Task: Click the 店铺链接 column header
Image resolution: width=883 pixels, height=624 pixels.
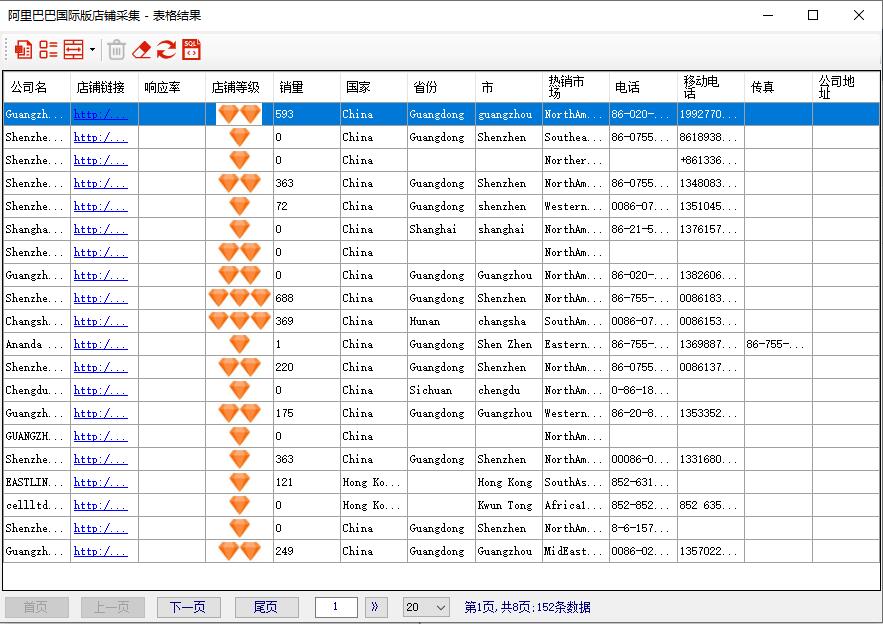Action: (x=104, y=87)
